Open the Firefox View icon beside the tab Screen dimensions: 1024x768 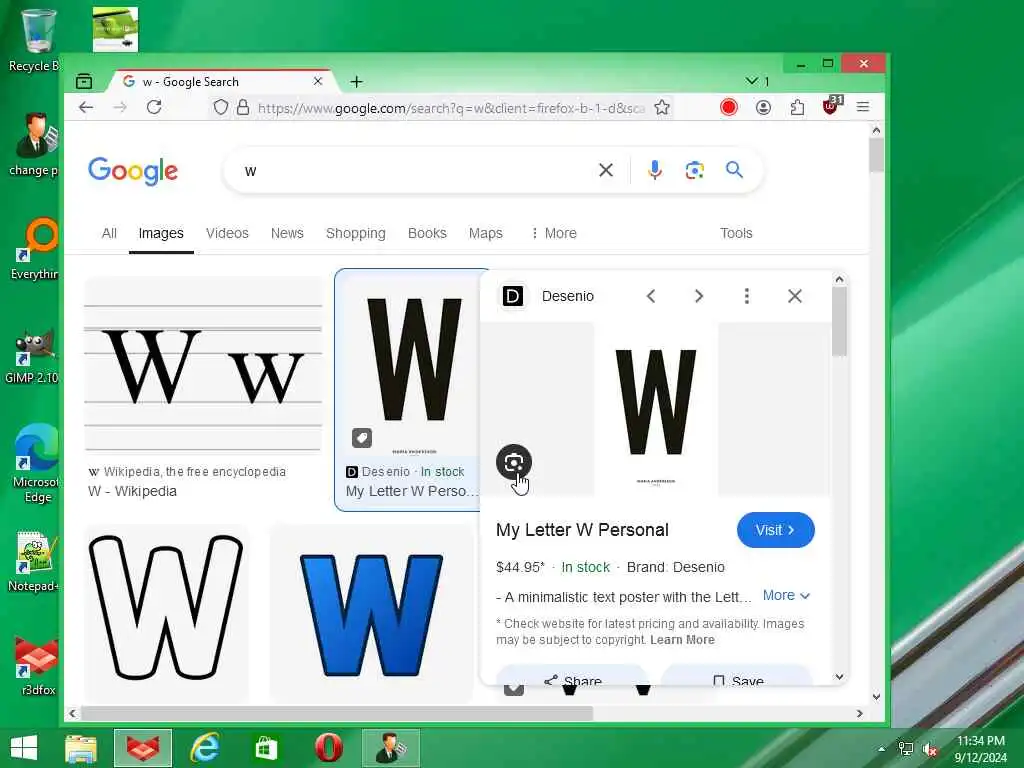(x=84, y=82)
